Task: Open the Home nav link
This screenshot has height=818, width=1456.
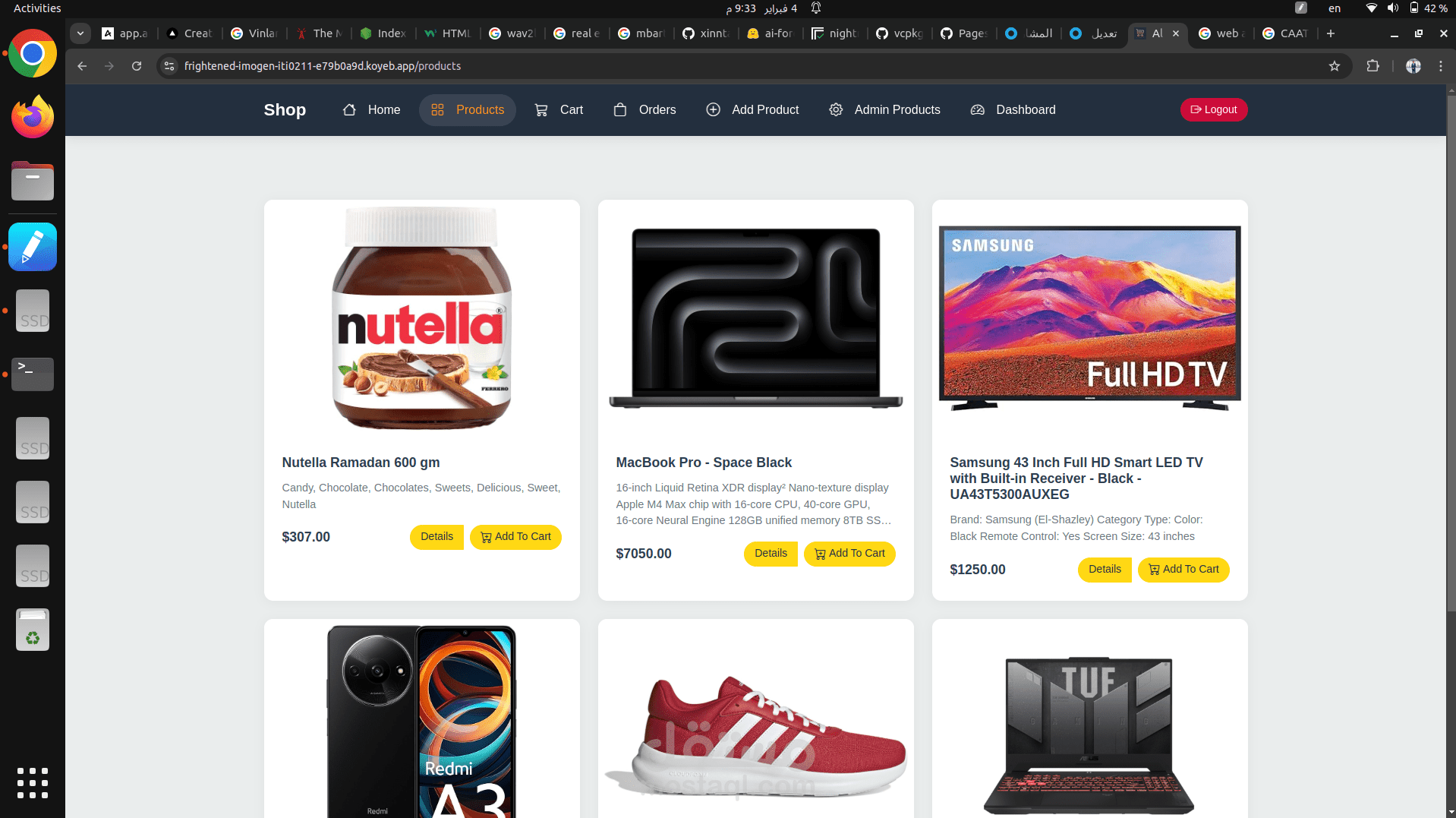Action: 371,109
